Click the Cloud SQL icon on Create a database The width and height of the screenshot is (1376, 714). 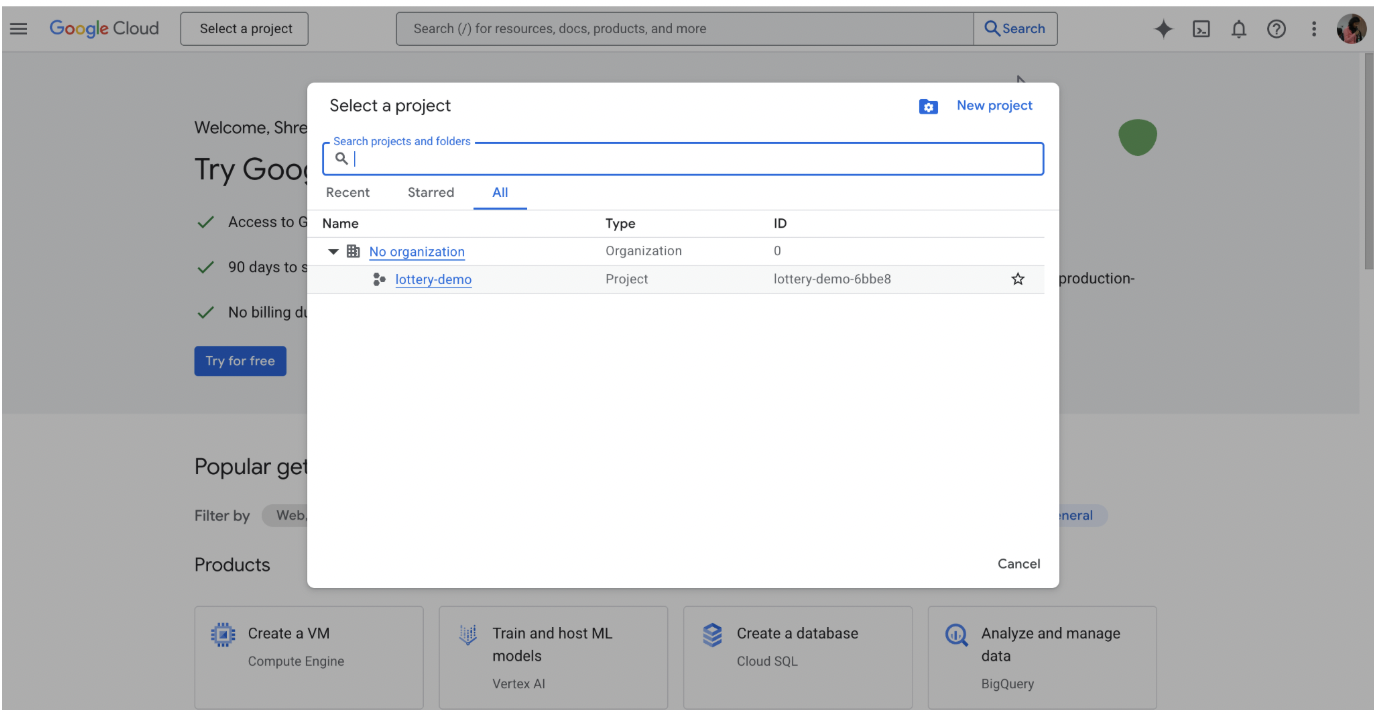(x=712, y=634)
